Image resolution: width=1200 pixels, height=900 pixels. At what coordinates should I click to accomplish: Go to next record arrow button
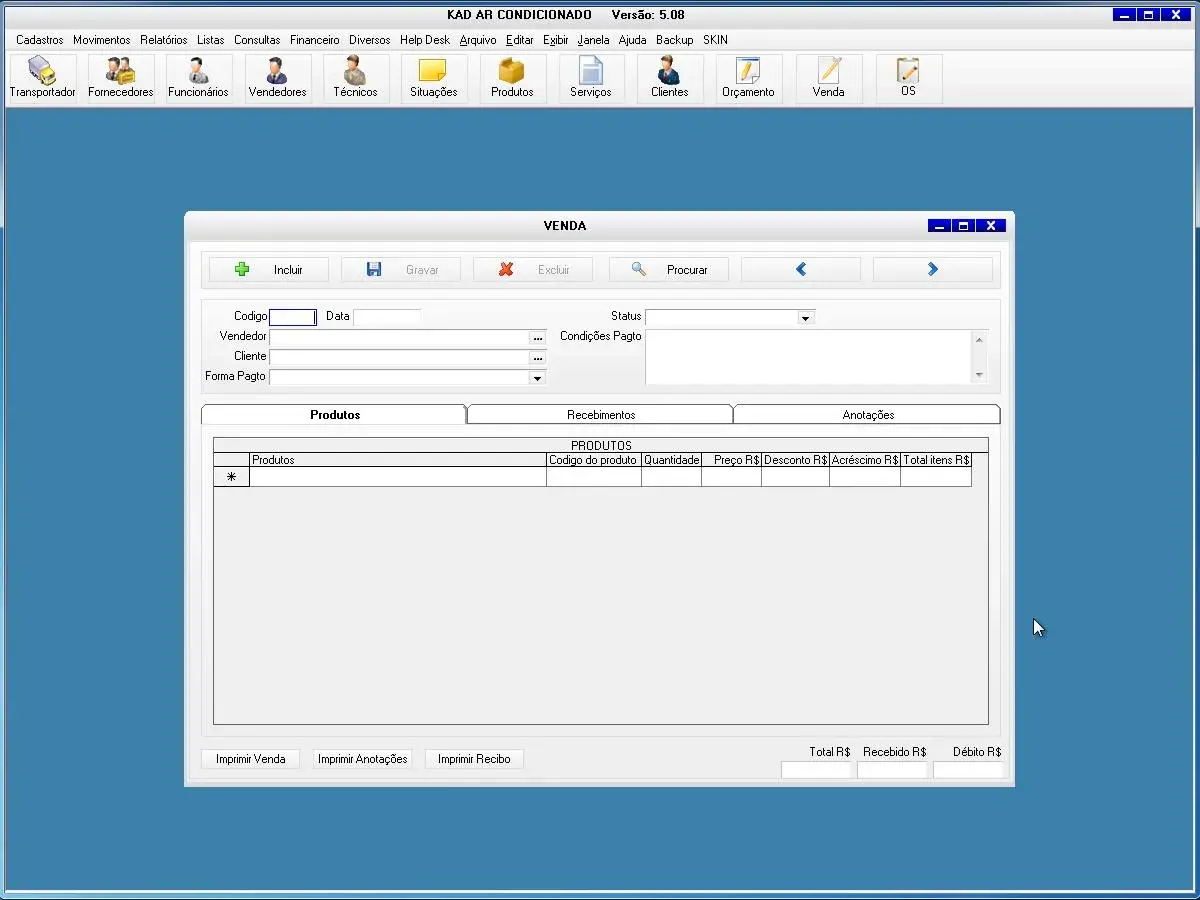(x=932, y=270)
